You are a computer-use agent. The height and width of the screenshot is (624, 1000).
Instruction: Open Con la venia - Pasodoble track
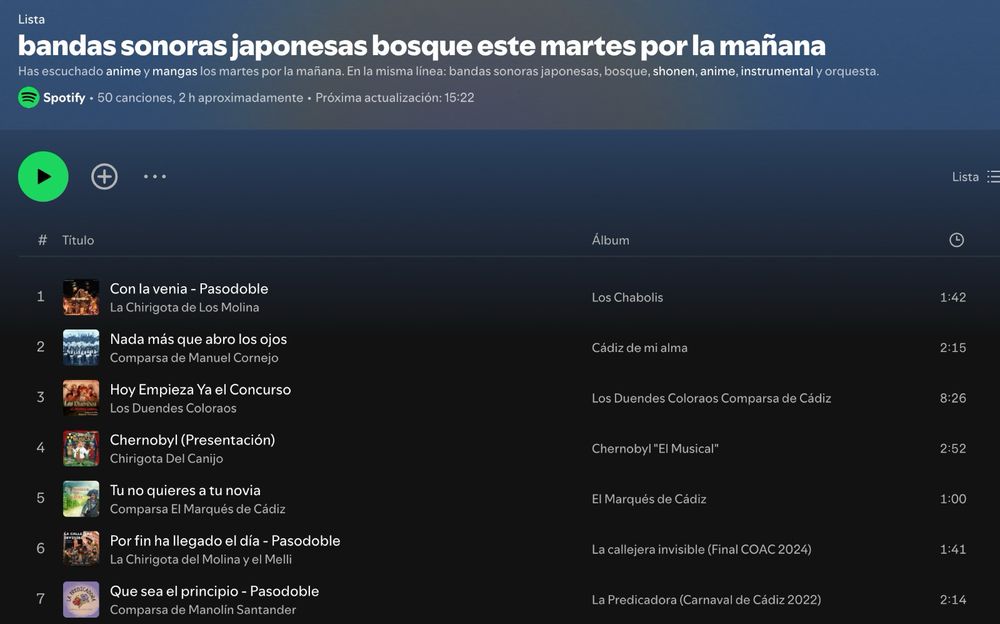pos(189,288)
